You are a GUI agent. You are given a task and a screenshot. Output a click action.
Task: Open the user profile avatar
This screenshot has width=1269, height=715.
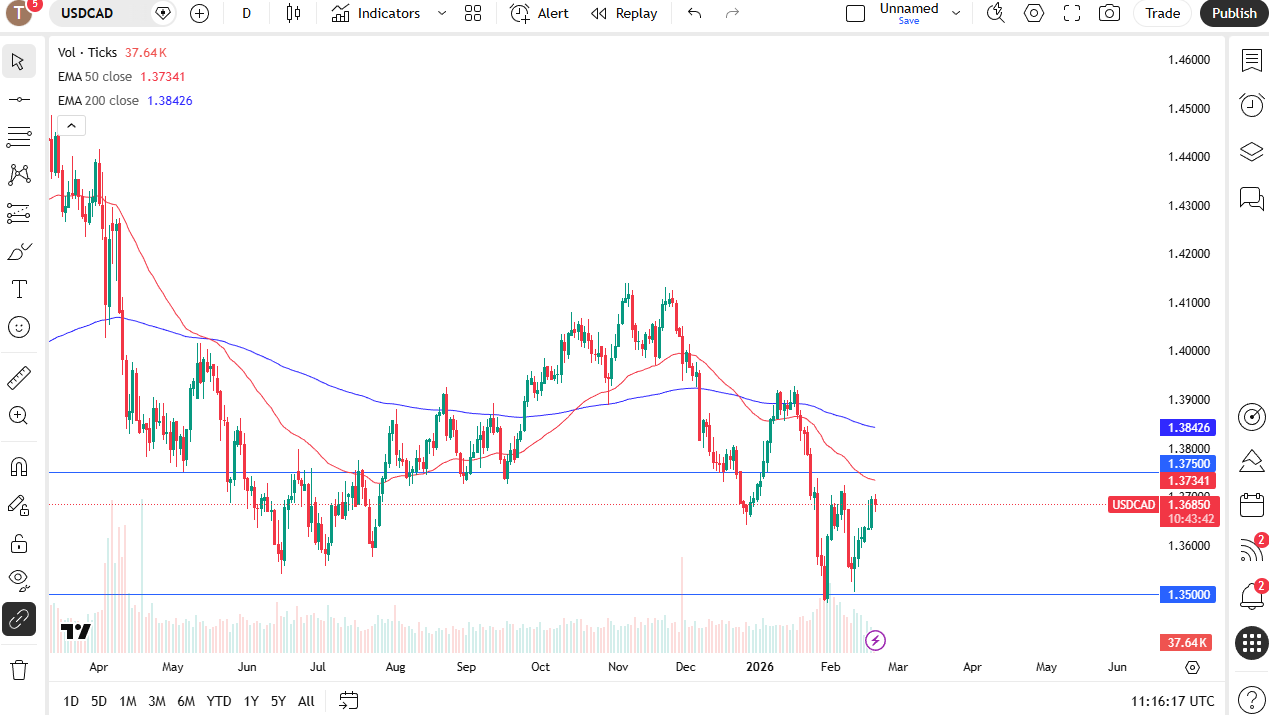(19, 13)
